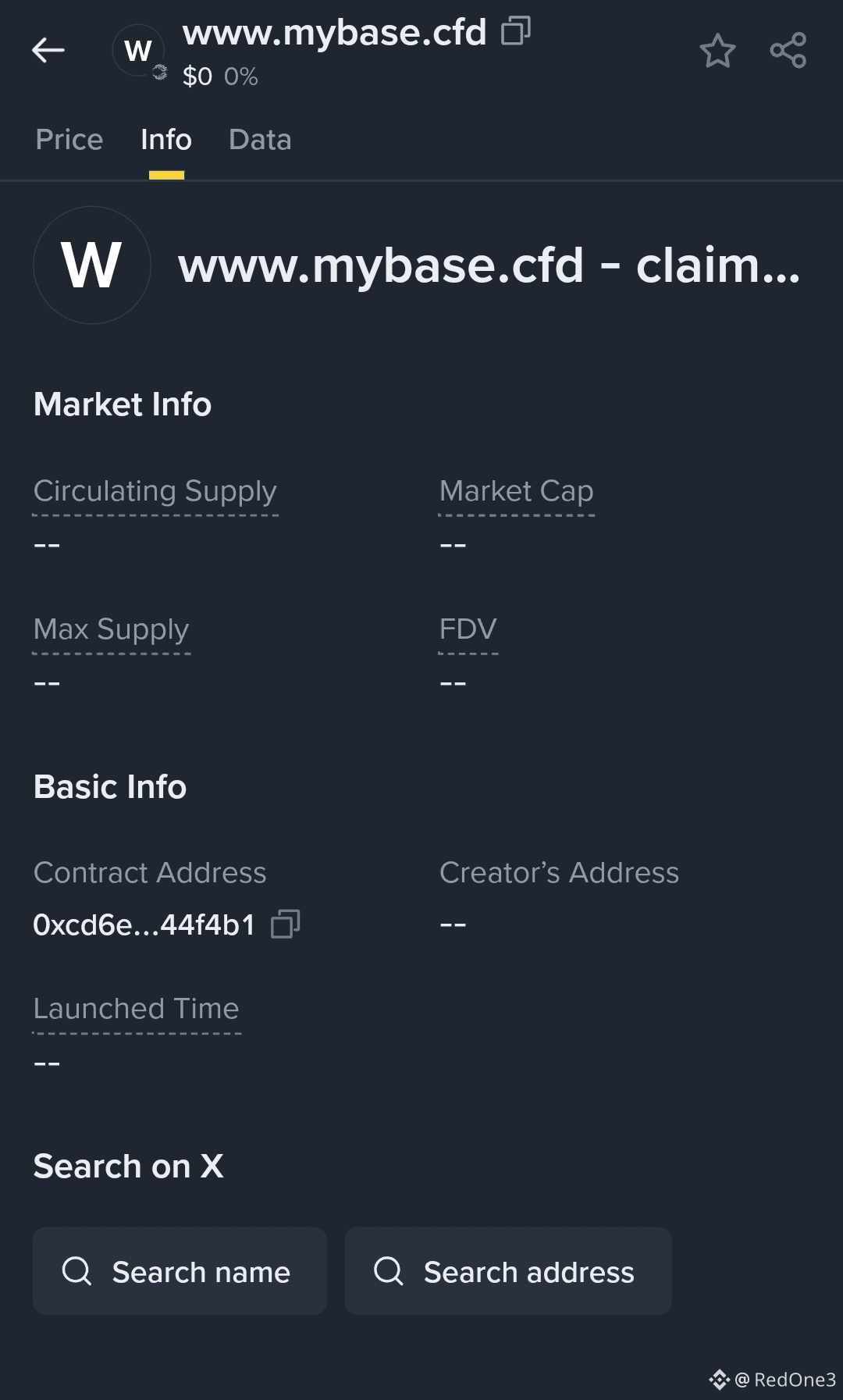Image resolution: width=843 pixels, height=1400 pixels.
Task: Show Launched Time explanation
Action: click(x=137, y=1009)
